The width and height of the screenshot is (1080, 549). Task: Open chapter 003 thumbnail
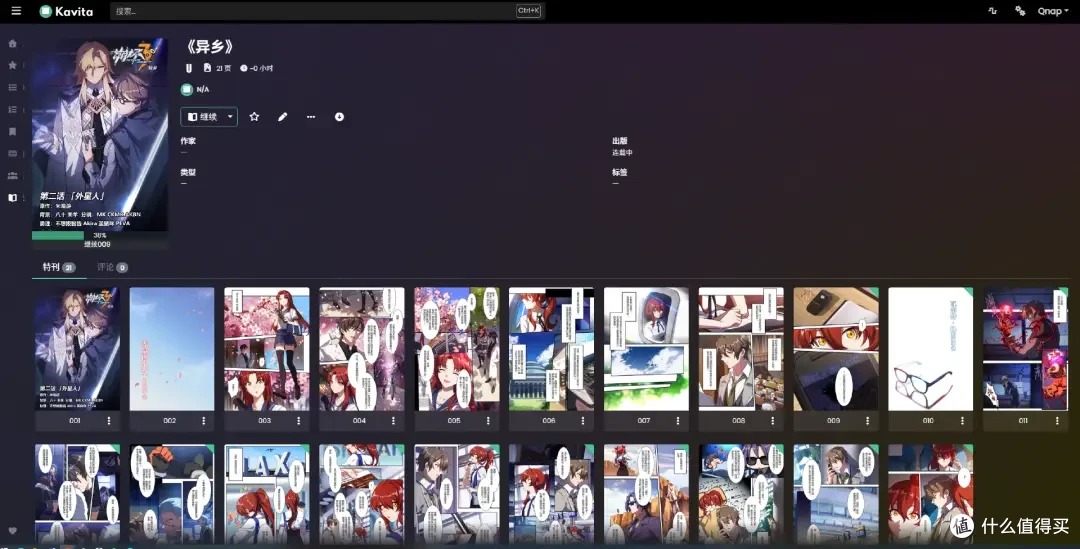point(267,349)
